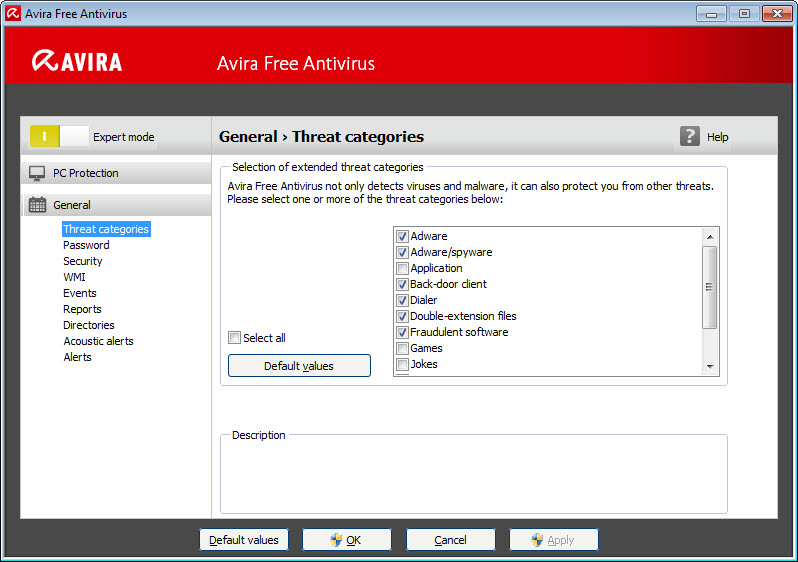Click the Apply button
Screen dimensions: 798x562
point(554,540)
